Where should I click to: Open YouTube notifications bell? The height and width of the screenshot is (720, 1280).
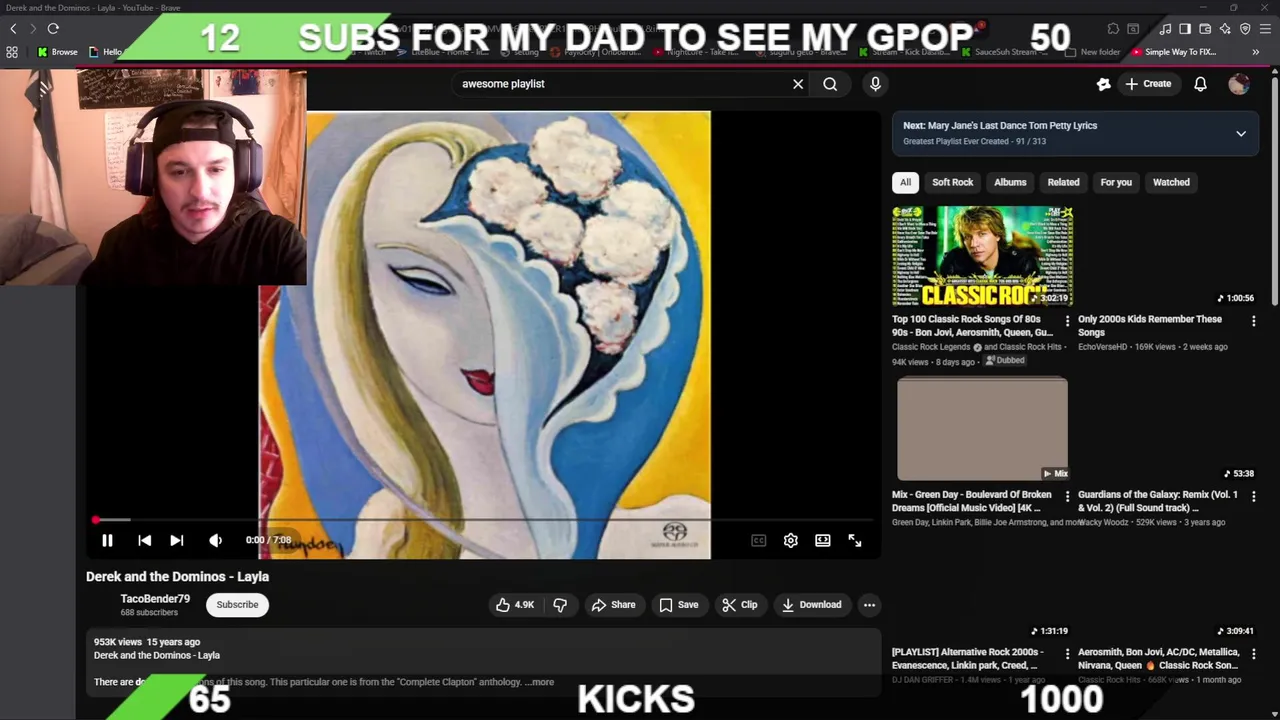[1200, 84]
